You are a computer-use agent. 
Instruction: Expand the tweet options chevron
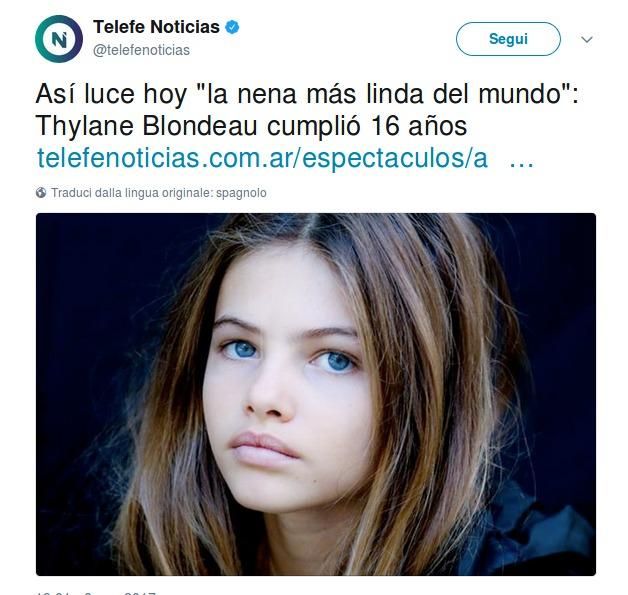(587, 39)
